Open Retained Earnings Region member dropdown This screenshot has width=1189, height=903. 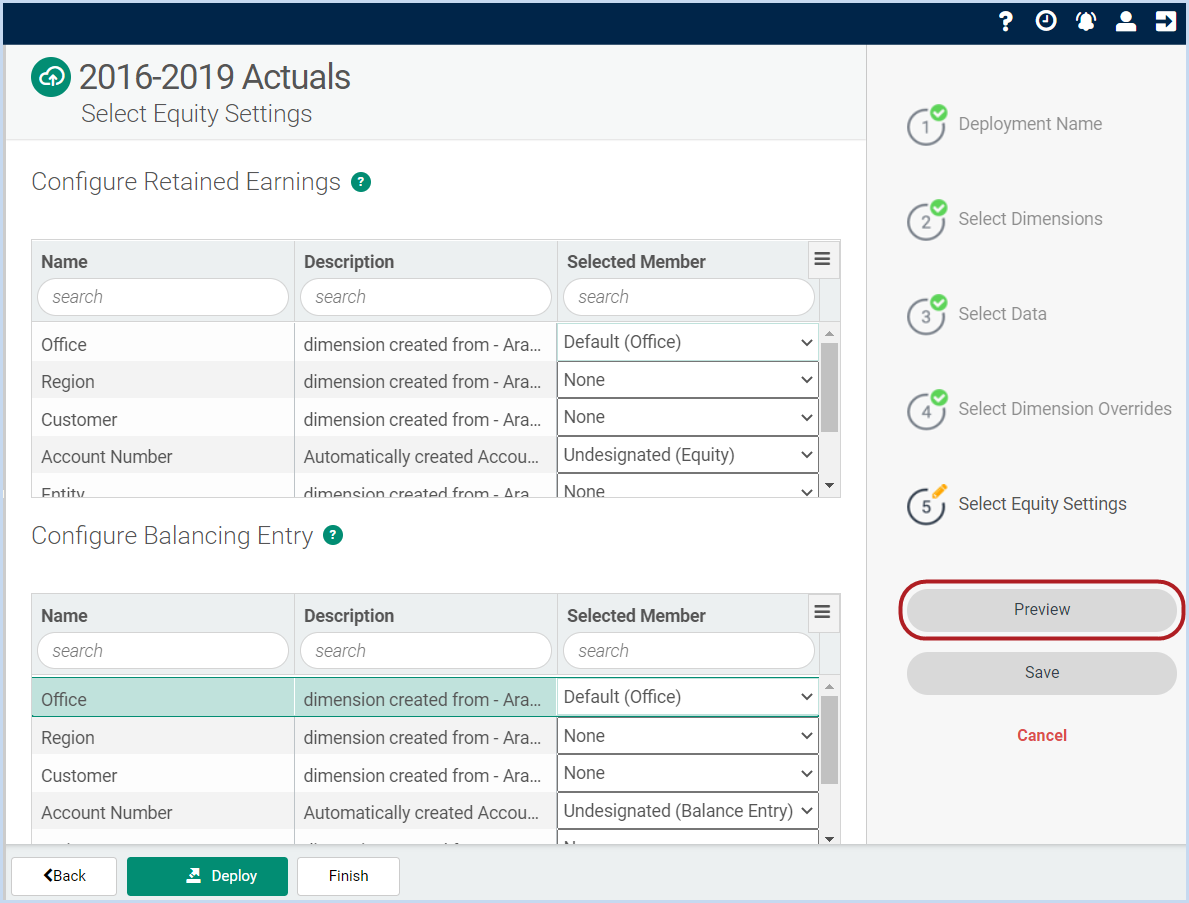(x=688, y=380)
